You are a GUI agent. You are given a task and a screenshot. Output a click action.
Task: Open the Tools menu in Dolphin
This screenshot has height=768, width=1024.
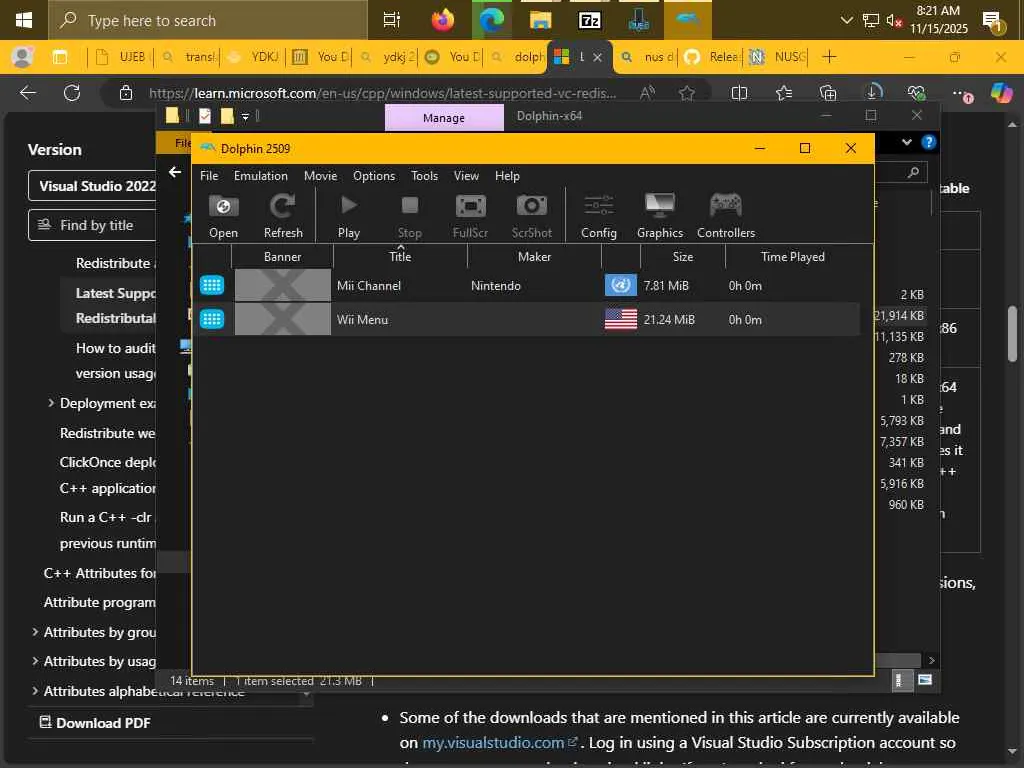[x=424, y=176]
